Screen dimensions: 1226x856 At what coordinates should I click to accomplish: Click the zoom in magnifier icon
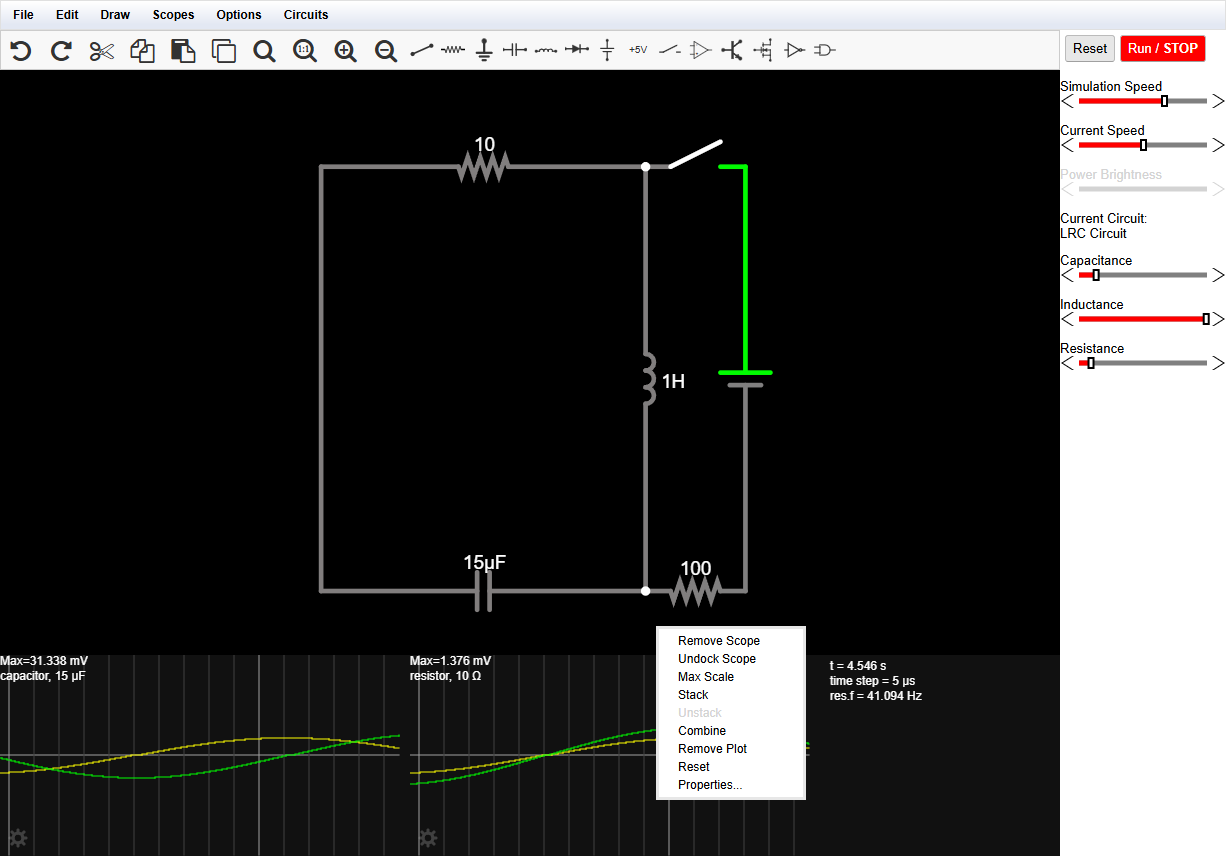point(345,51)
